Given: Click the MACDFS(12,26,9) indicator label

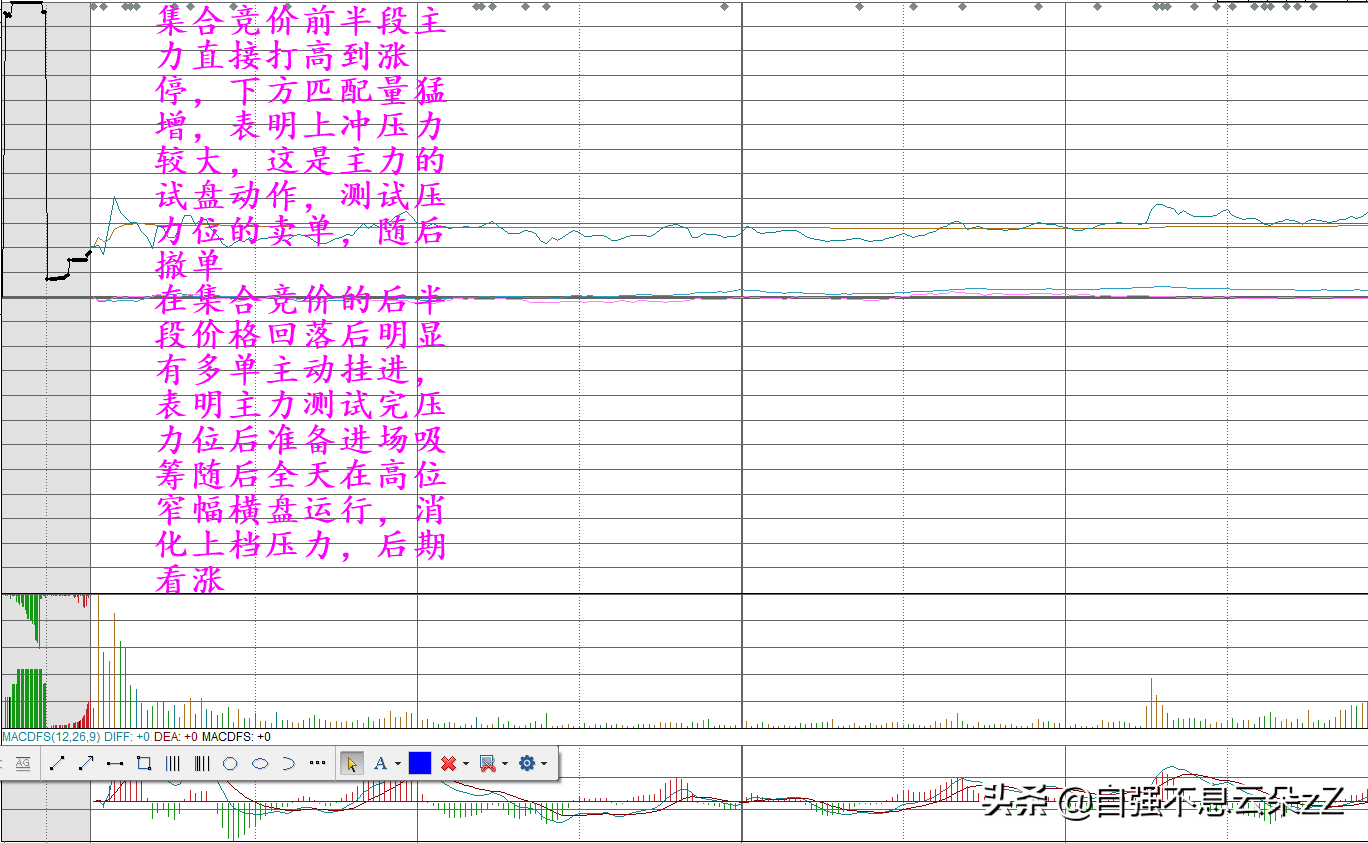Looking at the screenshot, I should coord(51,737).
